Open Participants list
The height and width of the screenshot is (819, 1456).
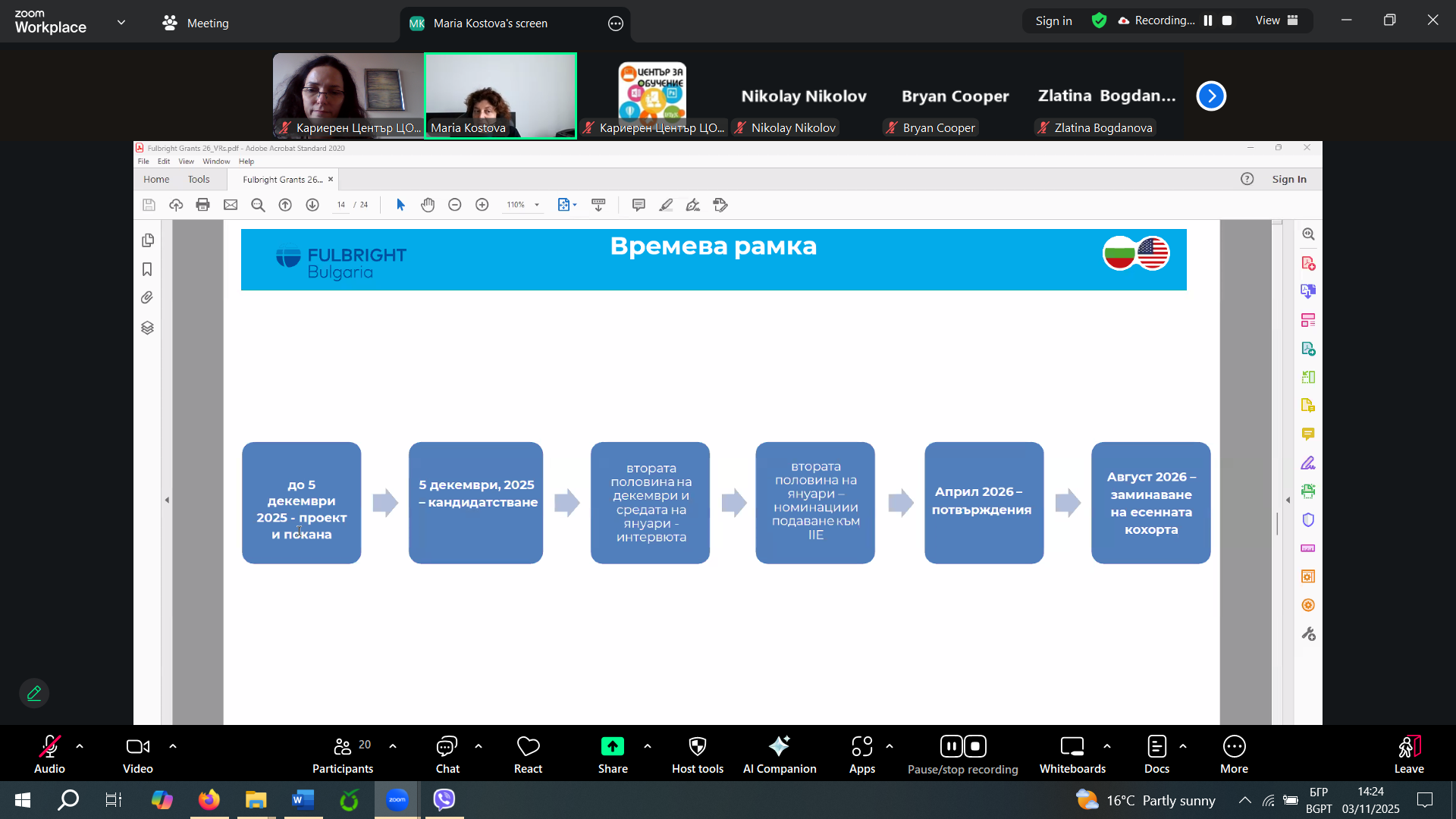point(343,755)
